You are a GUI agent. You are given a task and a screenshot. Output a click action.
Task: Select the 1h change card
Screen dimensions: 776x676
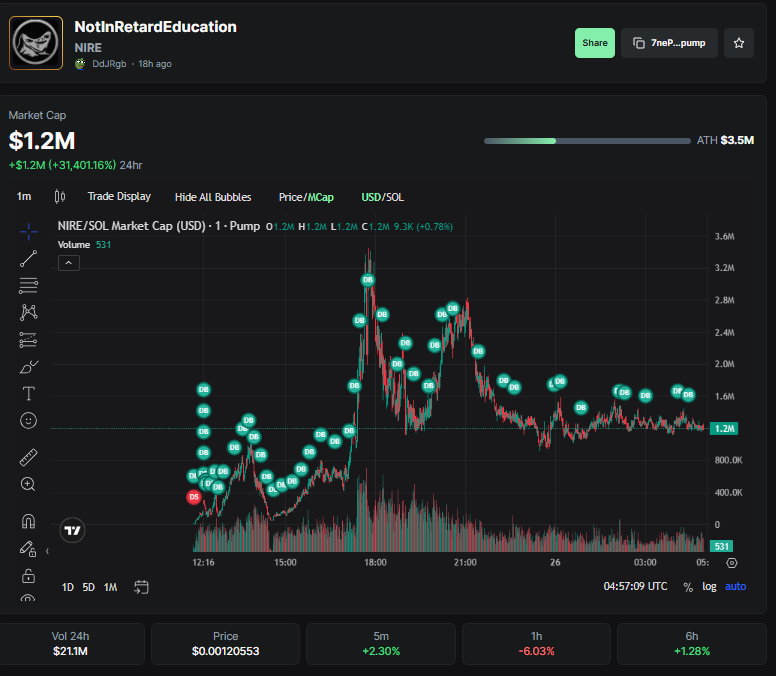[x=536, y=644]
